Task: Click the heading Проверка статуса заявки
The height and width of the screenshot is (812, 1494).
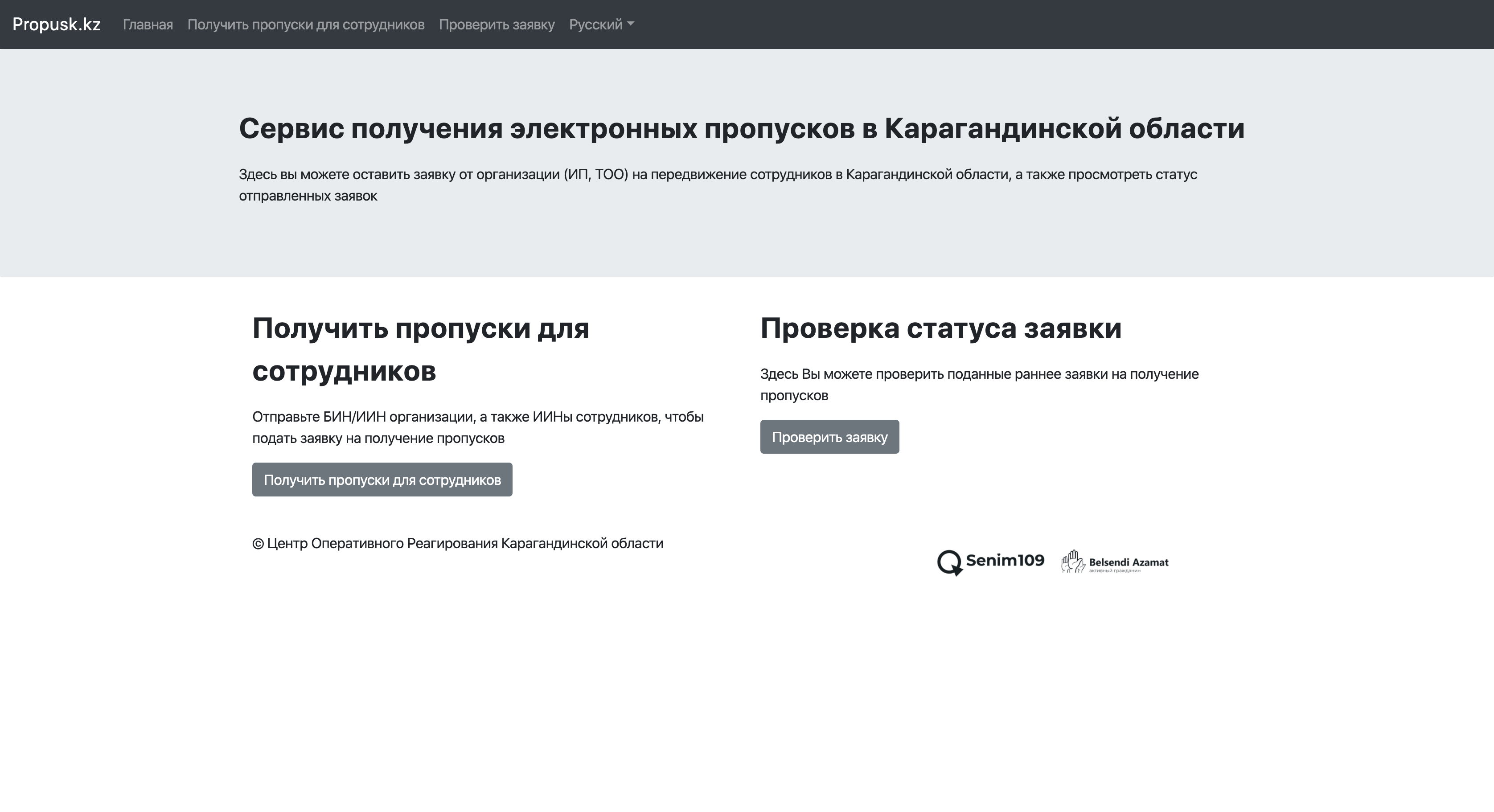Action: [941, 328]
